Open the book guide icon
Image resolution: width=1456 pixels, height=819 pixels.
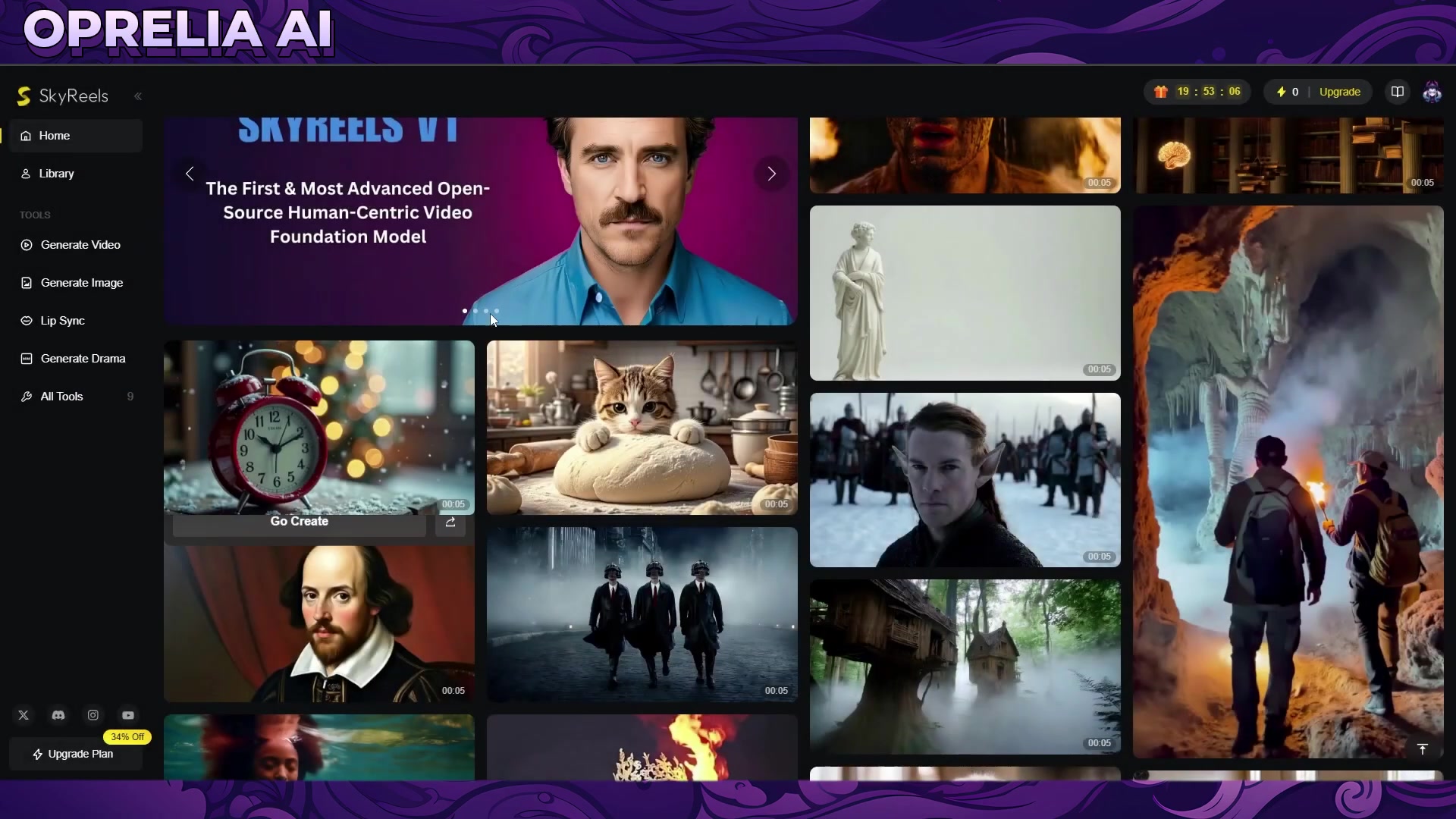click(x=1397, y=92)
